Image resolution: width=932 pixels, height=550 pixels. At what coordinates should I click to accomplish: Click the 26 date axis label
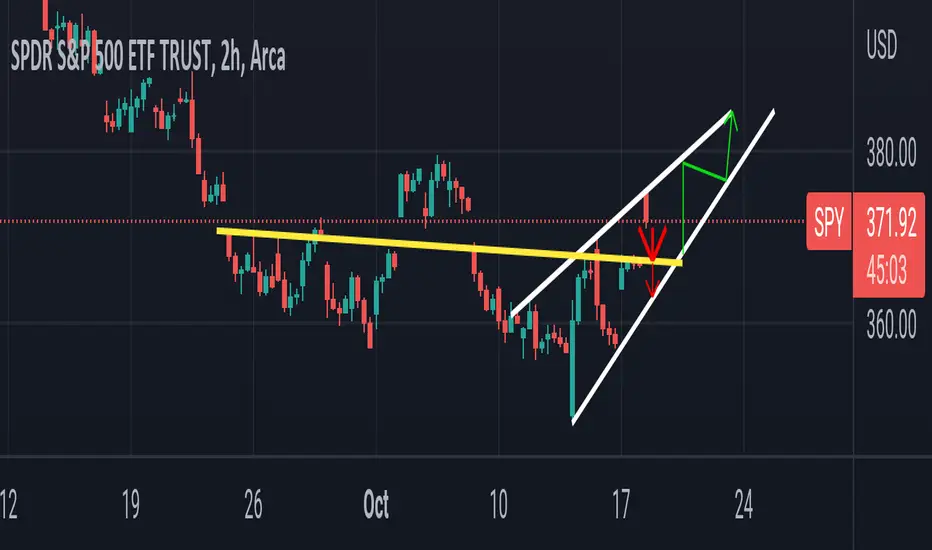pyautogui.click(x=253, y=505)
